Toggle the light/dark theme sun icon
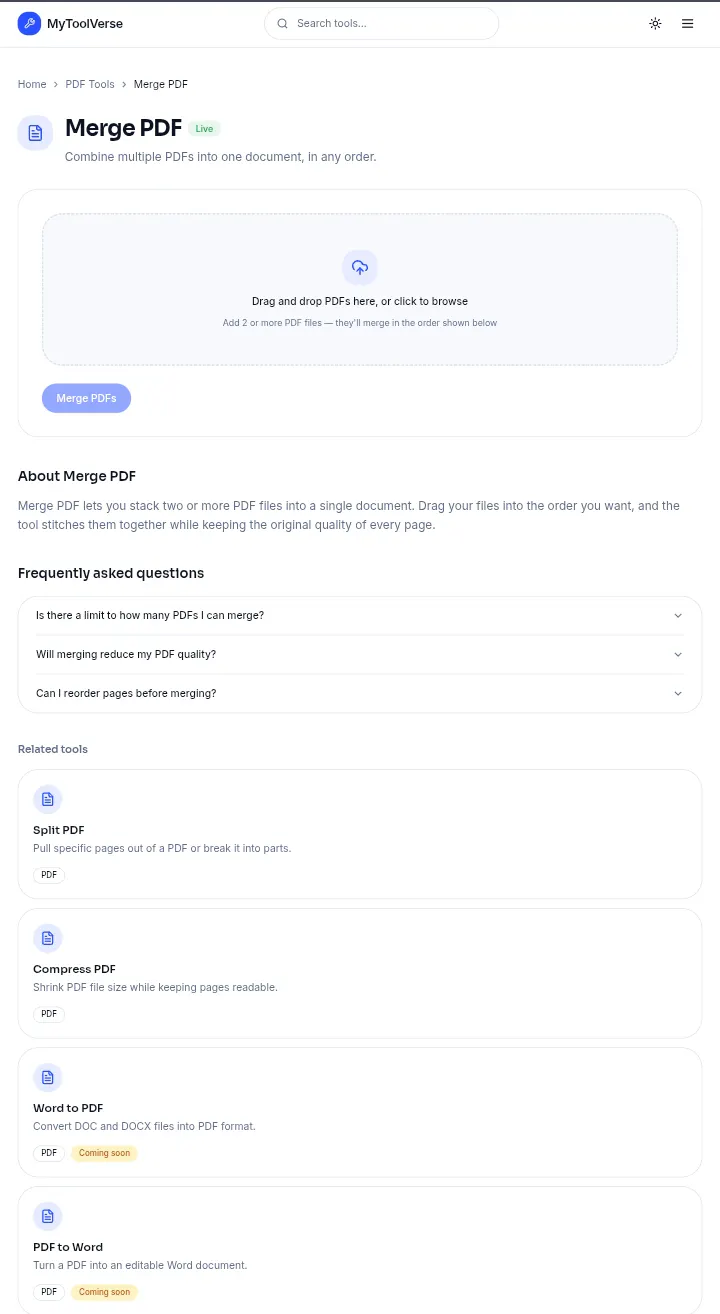720x1314 pixels. [x=655, y=24]
